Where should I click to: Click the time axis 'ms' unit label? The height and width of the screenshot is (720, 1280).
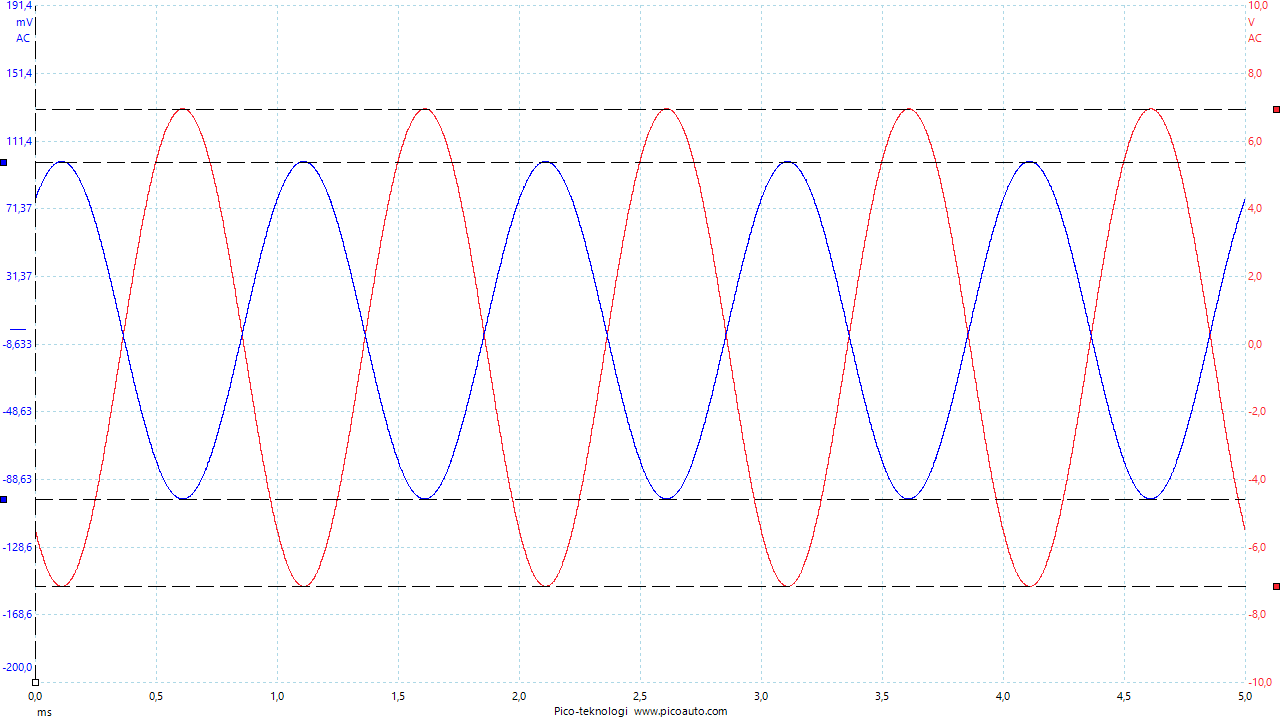[44, 712]
